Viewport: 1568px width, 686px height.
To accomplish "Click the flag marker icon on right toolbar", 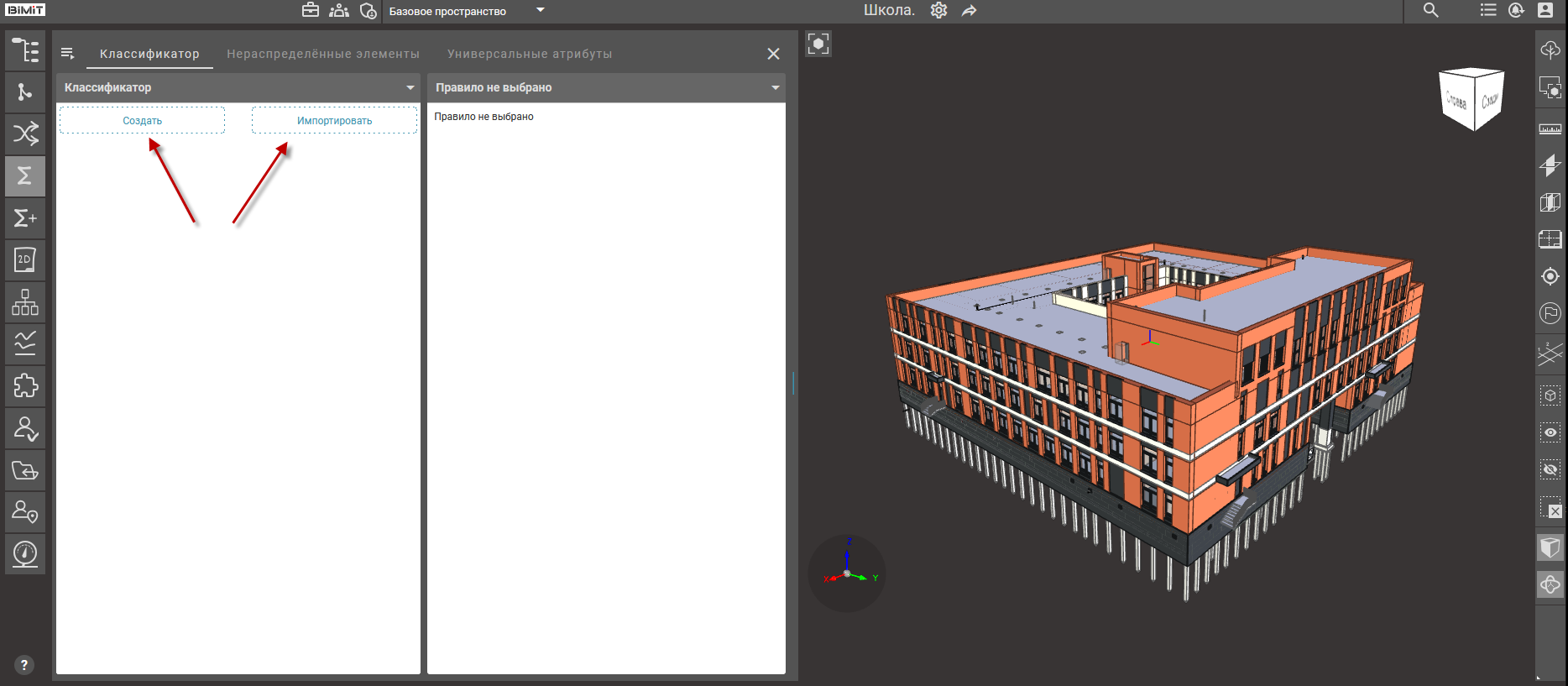I will [1550, 313].
